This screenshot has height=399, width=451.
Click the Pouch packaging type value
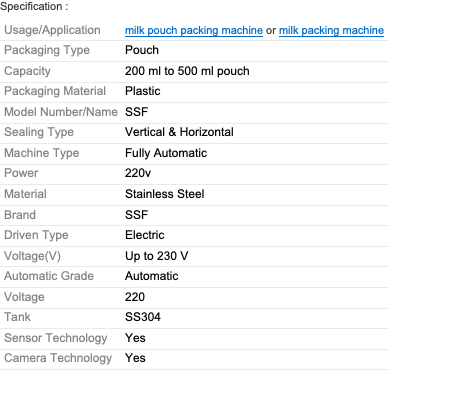tap(142, 50)
